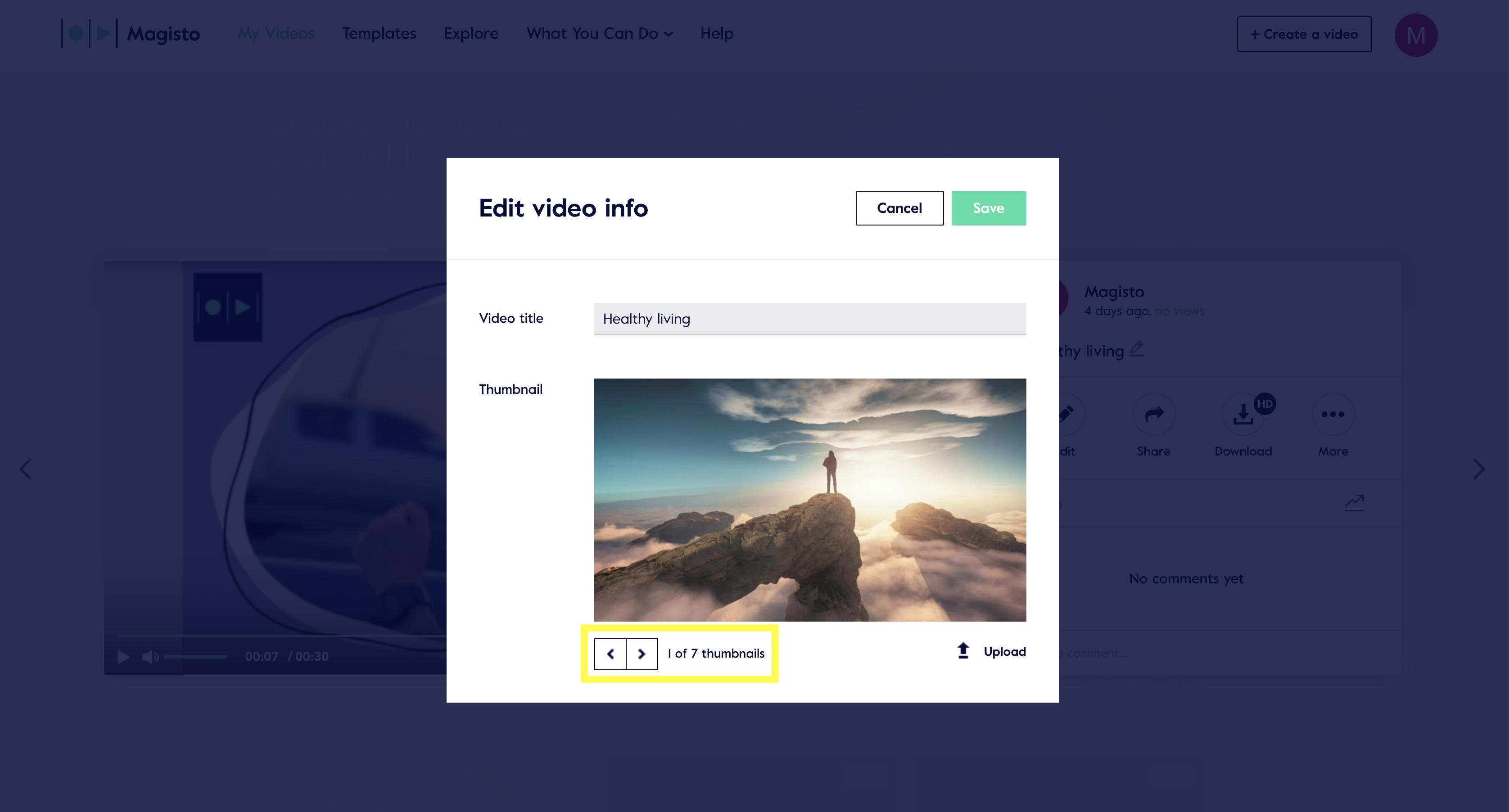Image resolution: width=1509 pixels, height=812 pixels.
Task: Click the Magisto logo overlay in video player
Action: click(x=228, y=307)
